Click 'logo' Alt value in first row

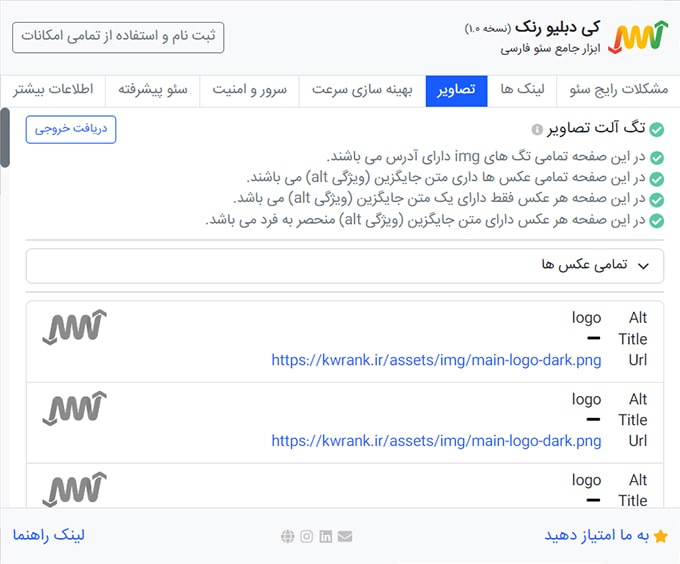pos(586,318)
